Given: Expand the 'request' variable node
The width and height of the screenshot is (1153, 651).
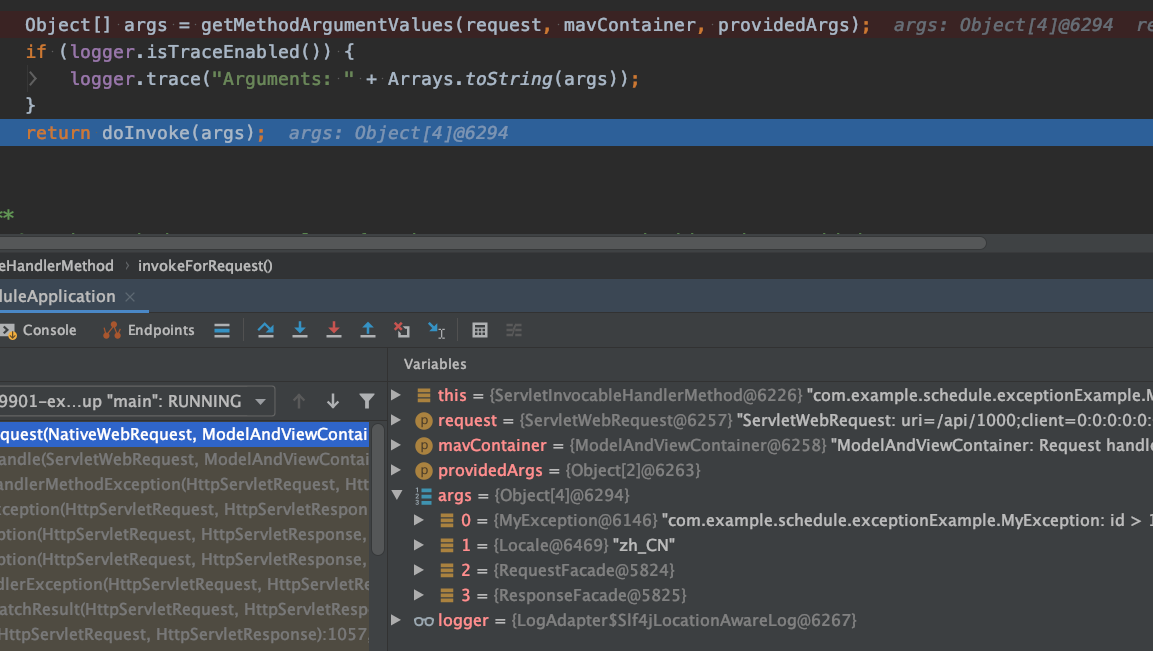Looking at the screenshot, I should point(396,420).
